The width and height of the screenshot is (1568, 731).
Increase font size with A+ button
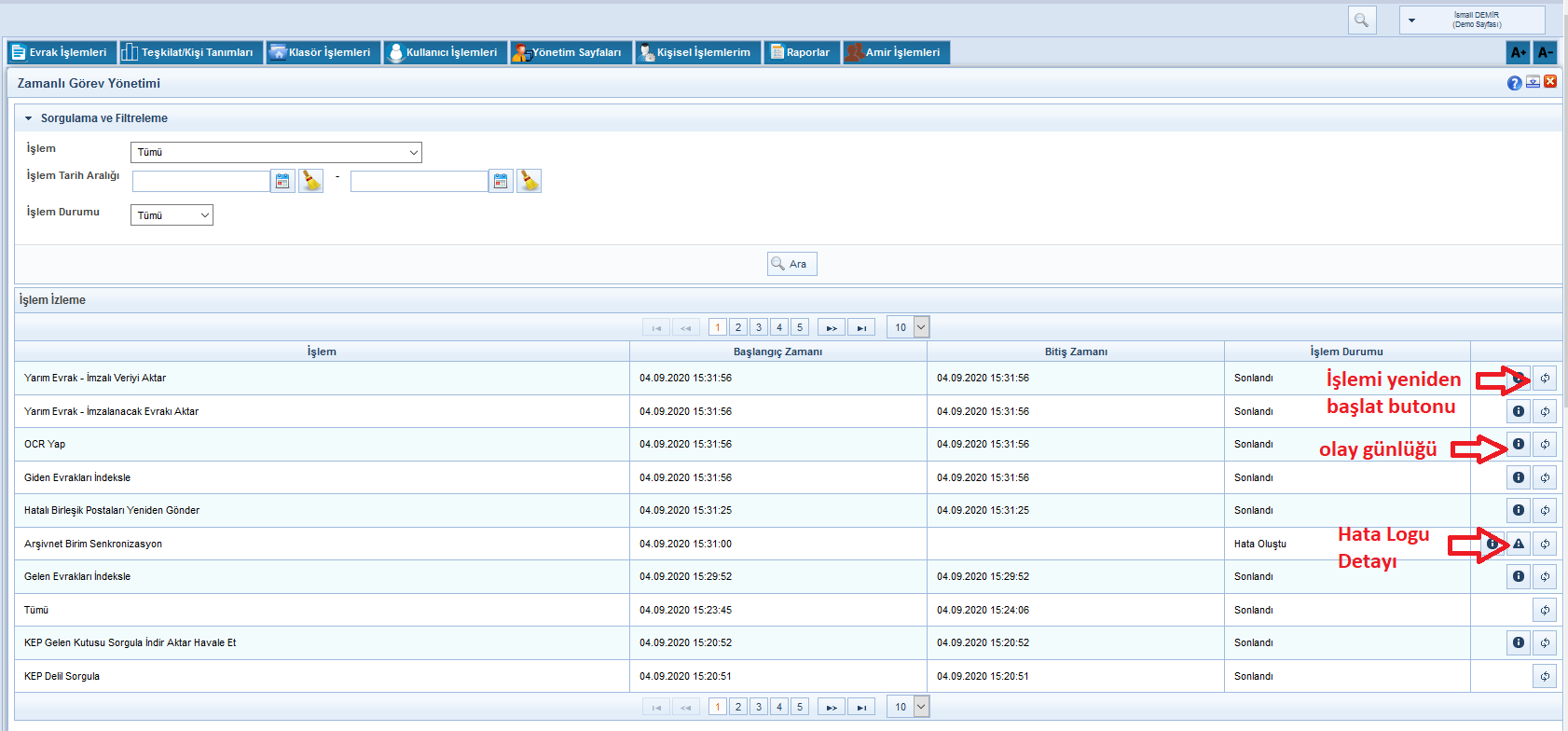click(x=1518, y=52)
